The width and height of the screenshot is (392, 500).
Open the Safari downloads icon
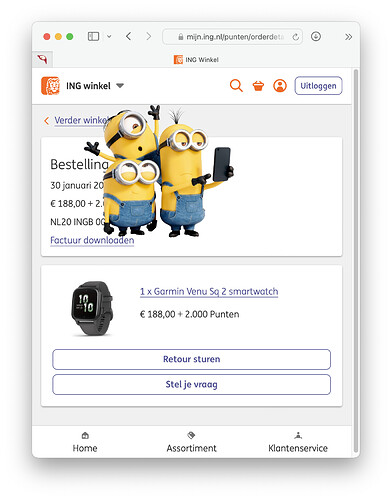coord(316,36)
